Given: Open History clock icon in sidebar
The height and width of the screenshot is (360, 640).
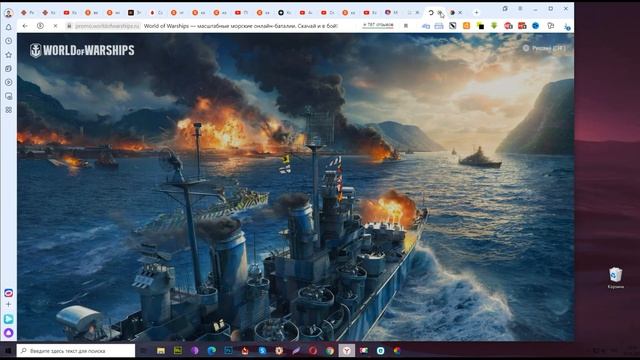Looking at the screenshot, I should click(9, 41).
